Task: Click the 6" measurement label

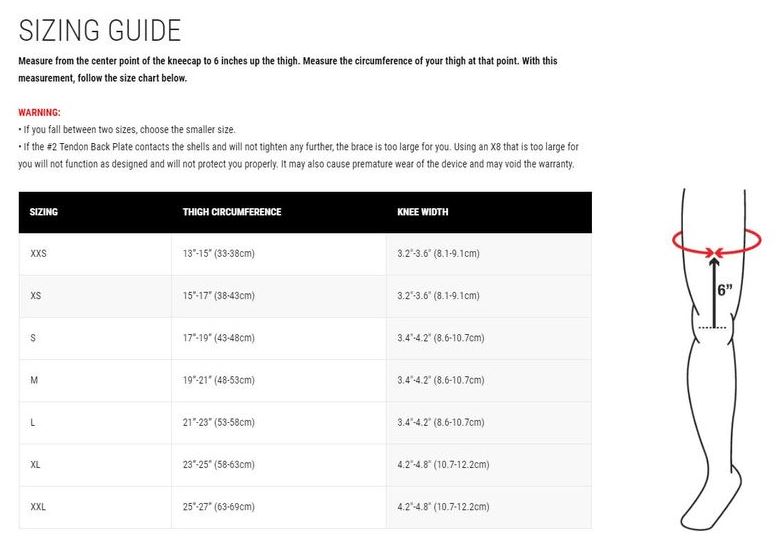Action: (725, 290)
